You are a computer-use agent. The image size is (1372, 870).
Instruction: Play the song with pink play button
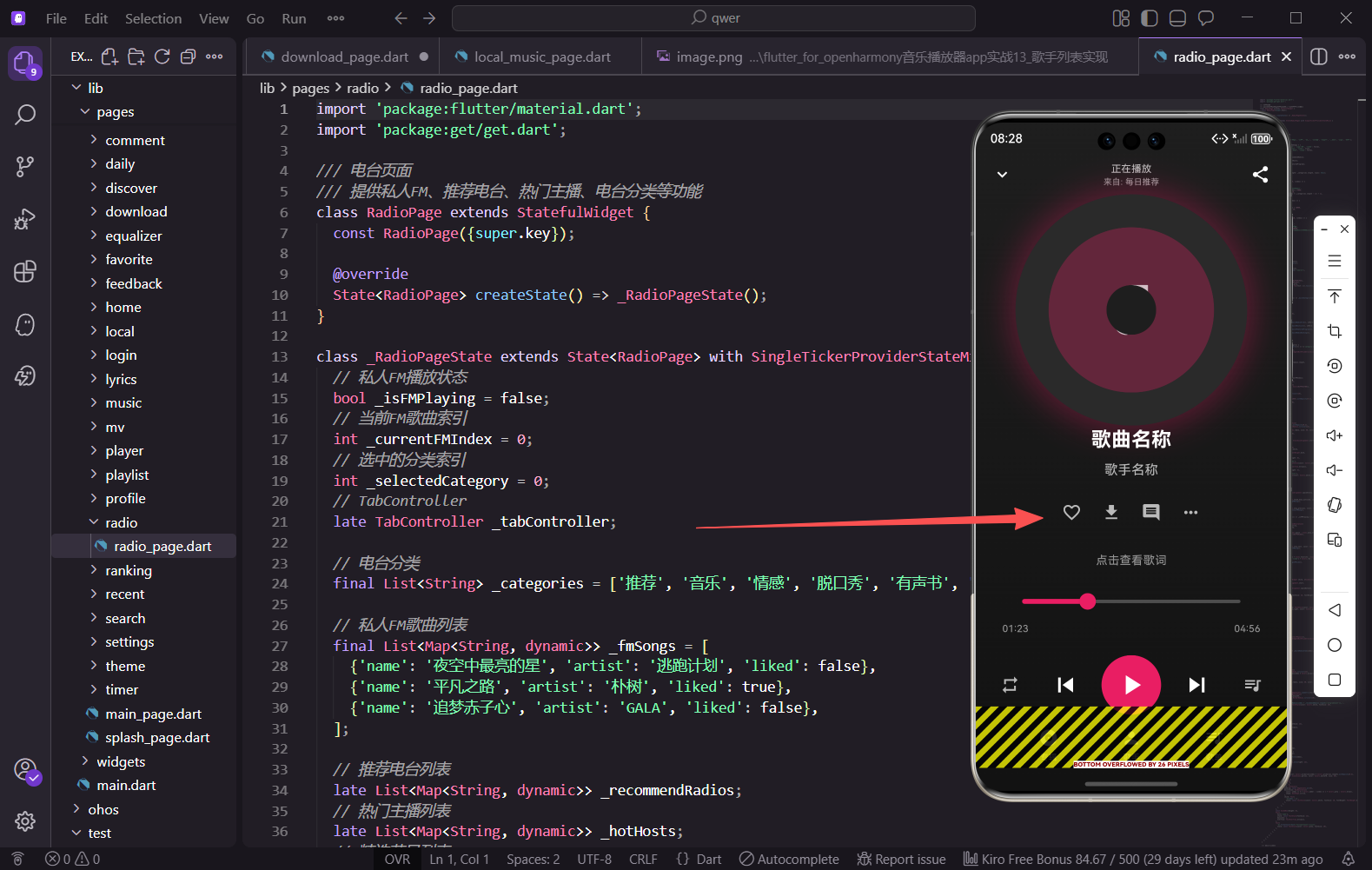click(x=1130, y=685)
